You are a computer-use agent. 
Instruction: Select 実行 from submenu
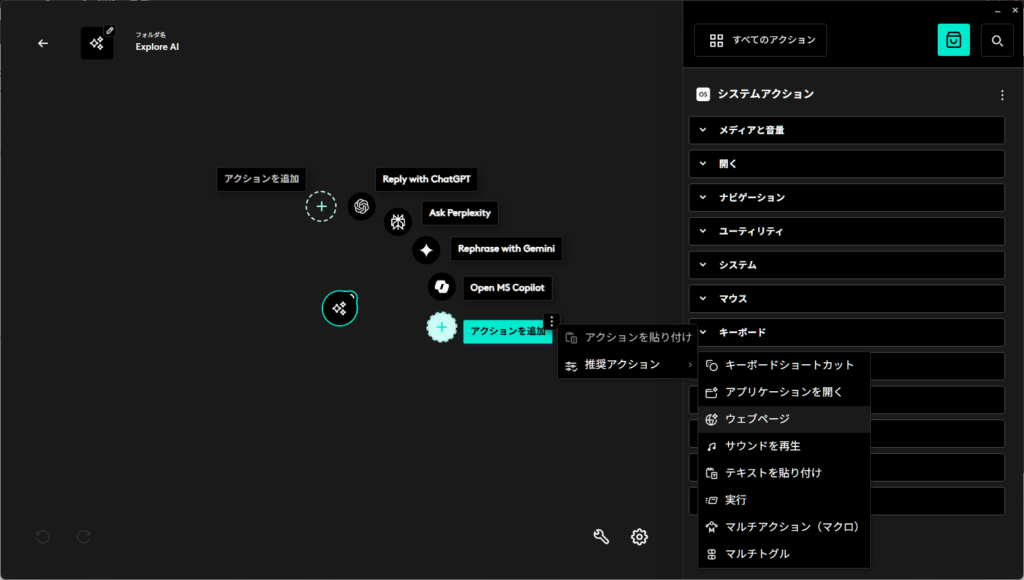(784, 500)
